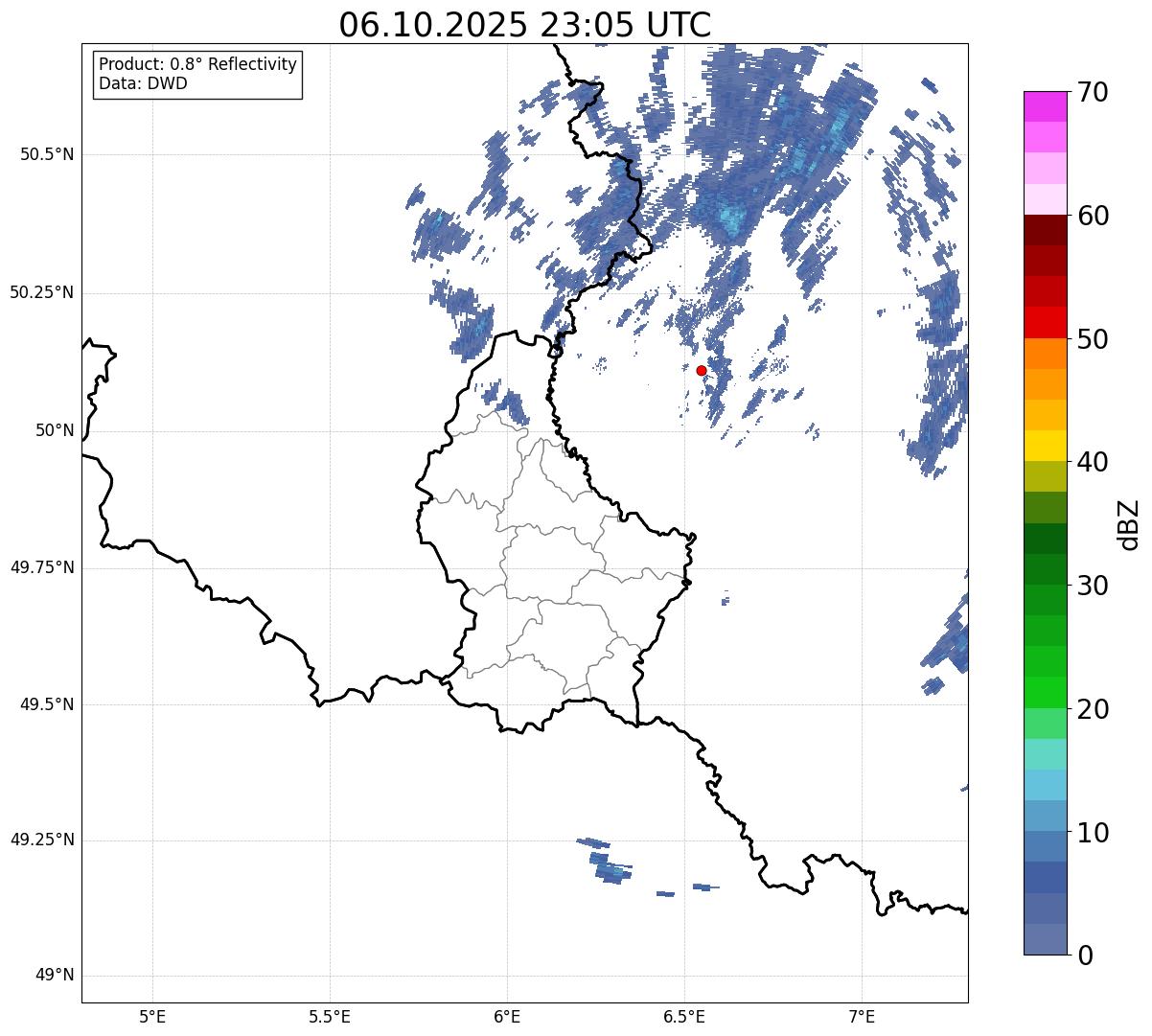Click the colorbar 20 tick label
The image size is (1152, 1036).
coord(1093,709)
